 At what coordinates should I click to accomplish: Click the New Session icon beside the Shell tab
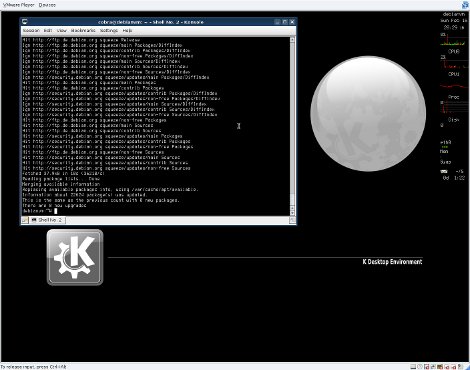(x=25, y=220)
